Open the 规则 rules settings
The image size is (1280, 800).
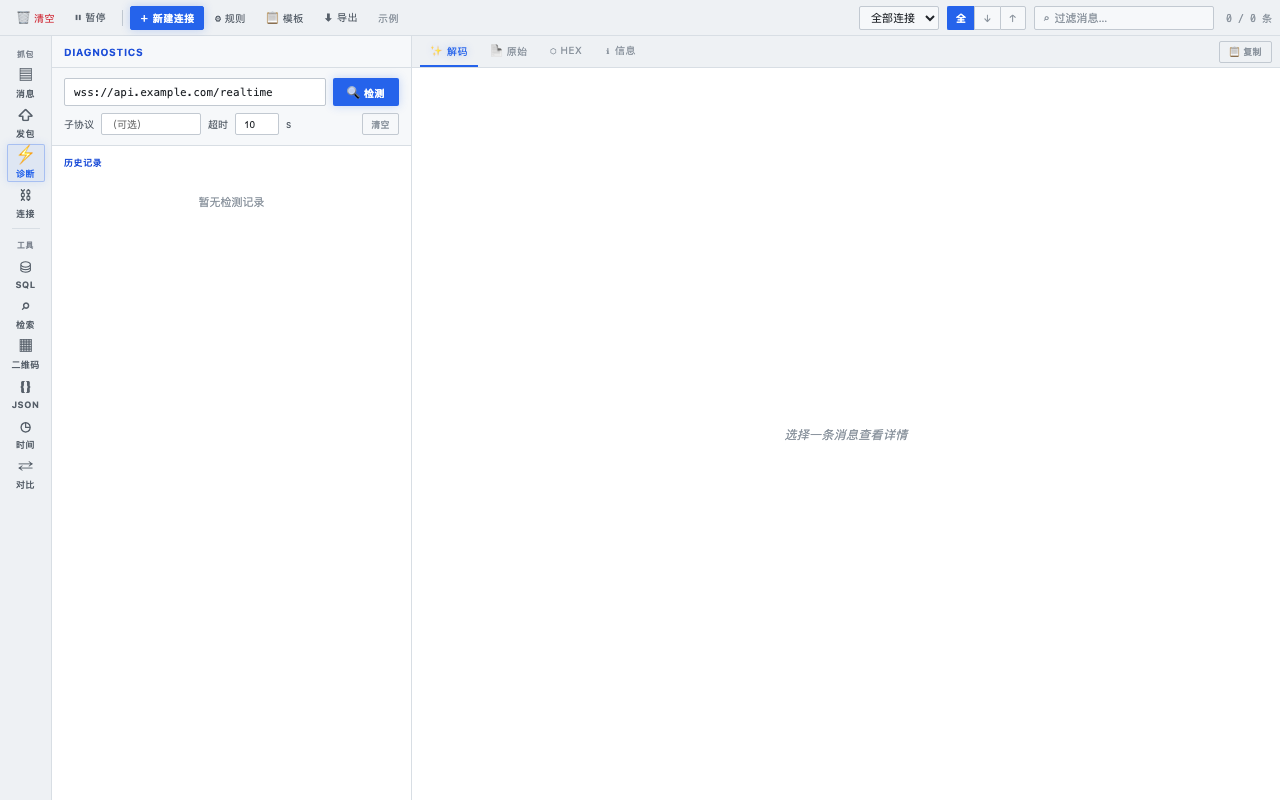230,18
